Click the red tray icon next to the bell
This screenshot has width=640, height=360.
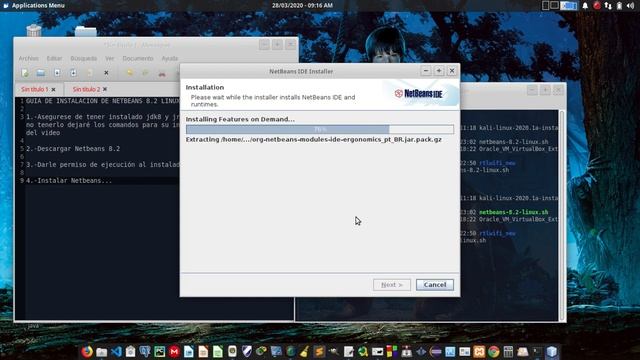tap(597, 5)
